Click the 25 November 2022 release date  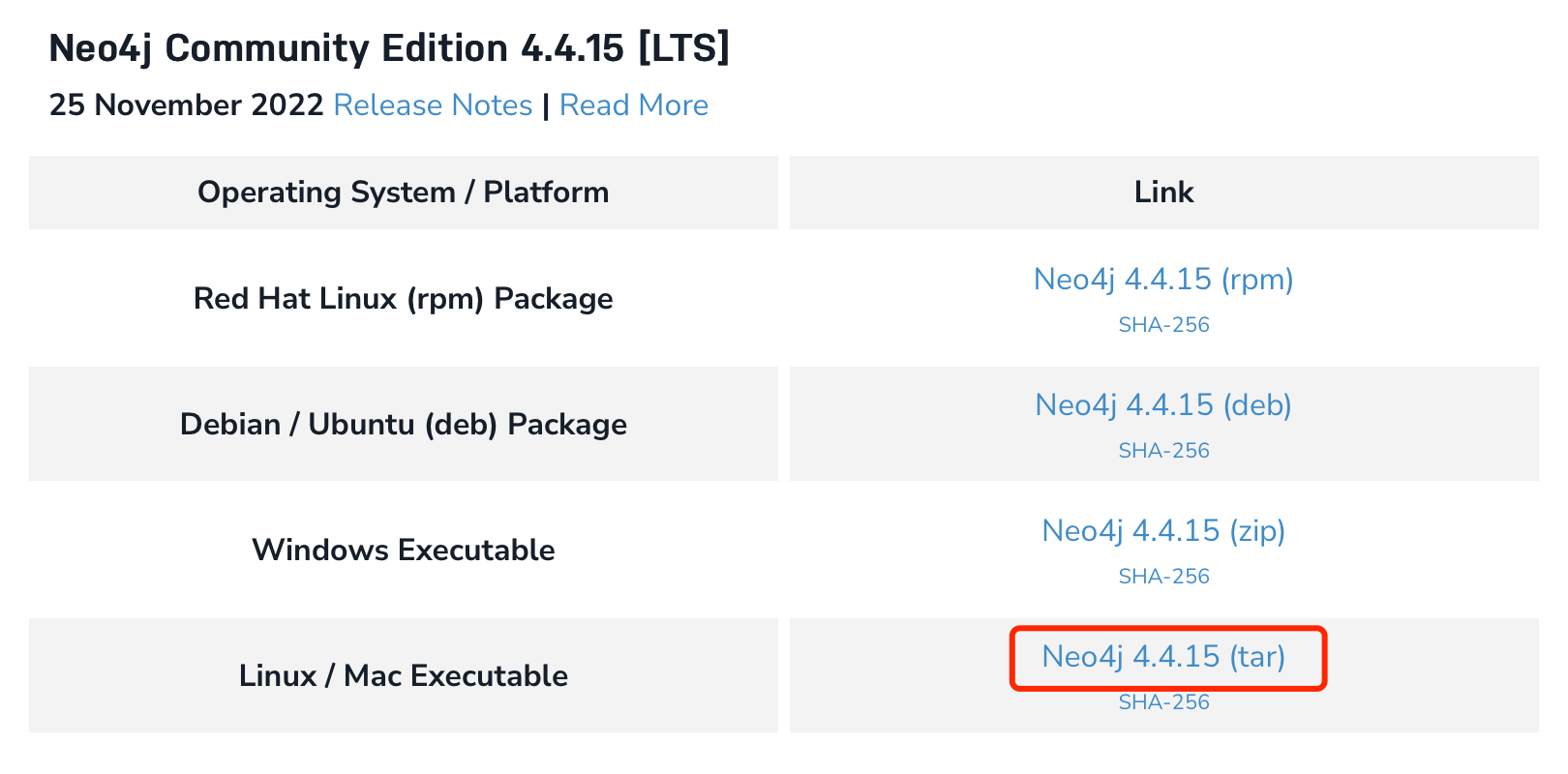tap(187, 106)
